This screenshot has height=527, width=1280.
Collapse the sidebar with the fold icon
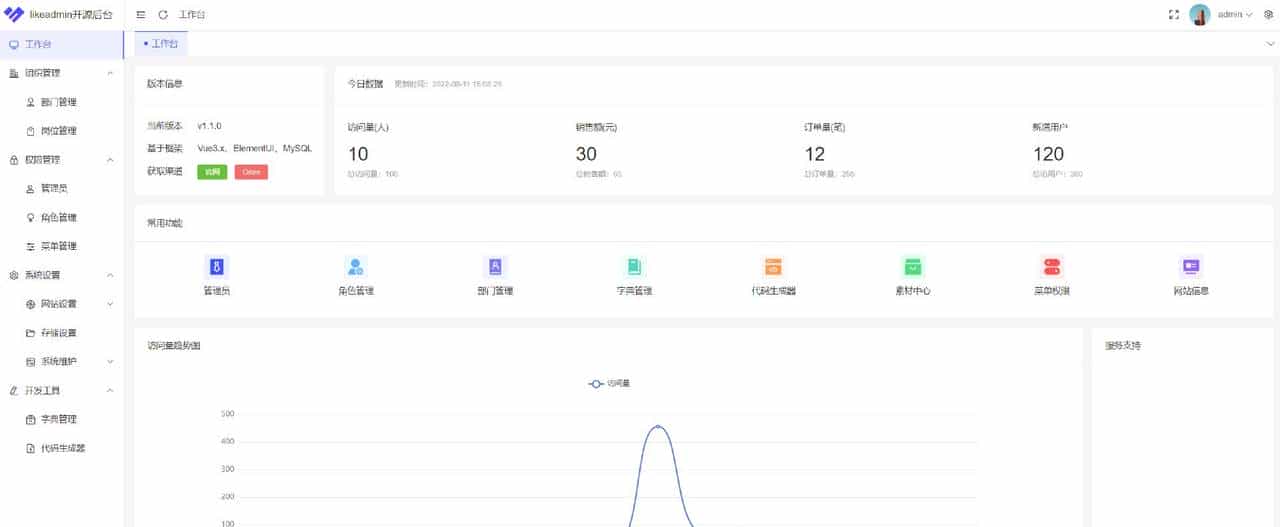click(x=141, y=15)
